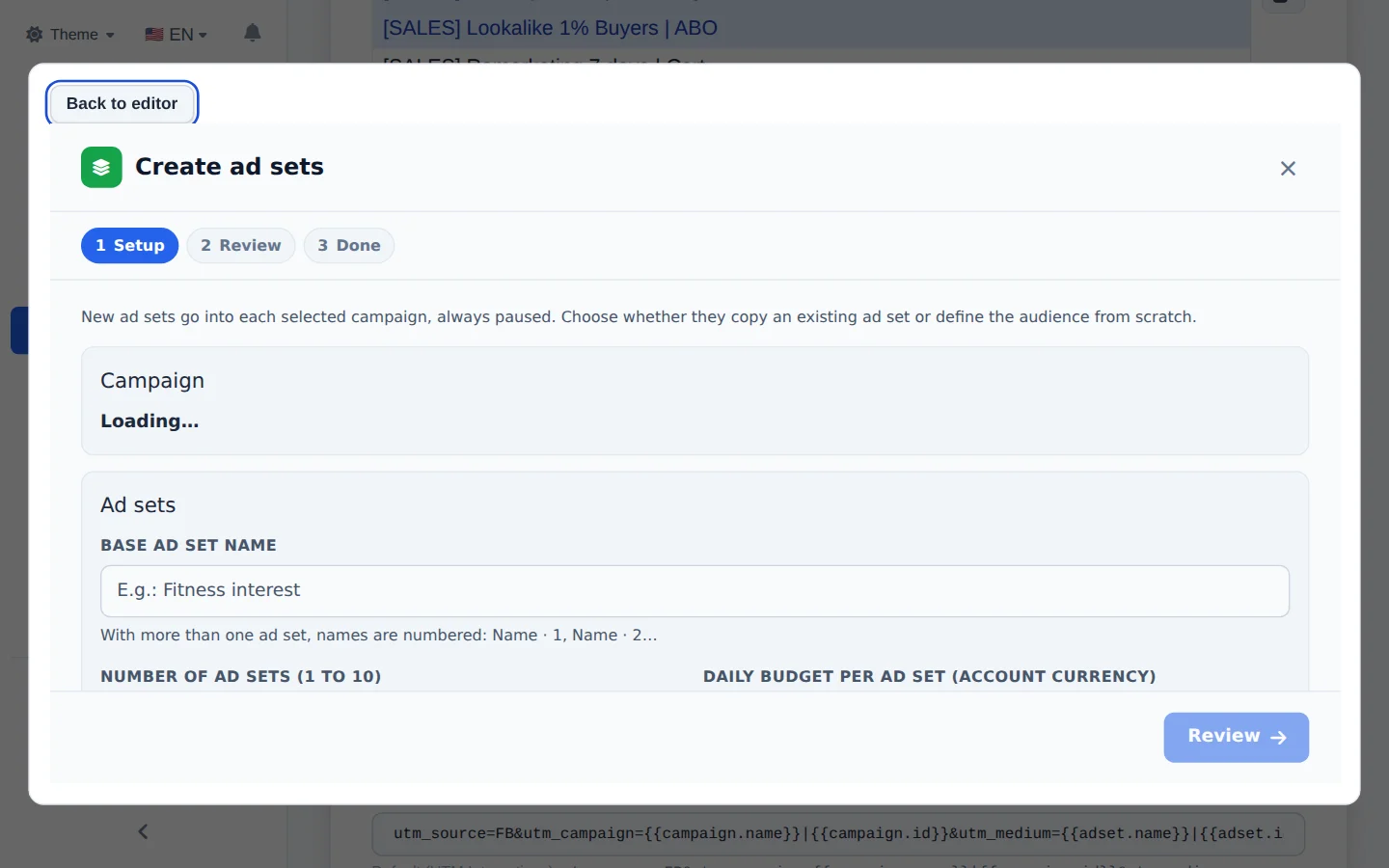This screenshot has width=1389, height=868.
Task: Select the Done step tab
Action: [349, 246]
